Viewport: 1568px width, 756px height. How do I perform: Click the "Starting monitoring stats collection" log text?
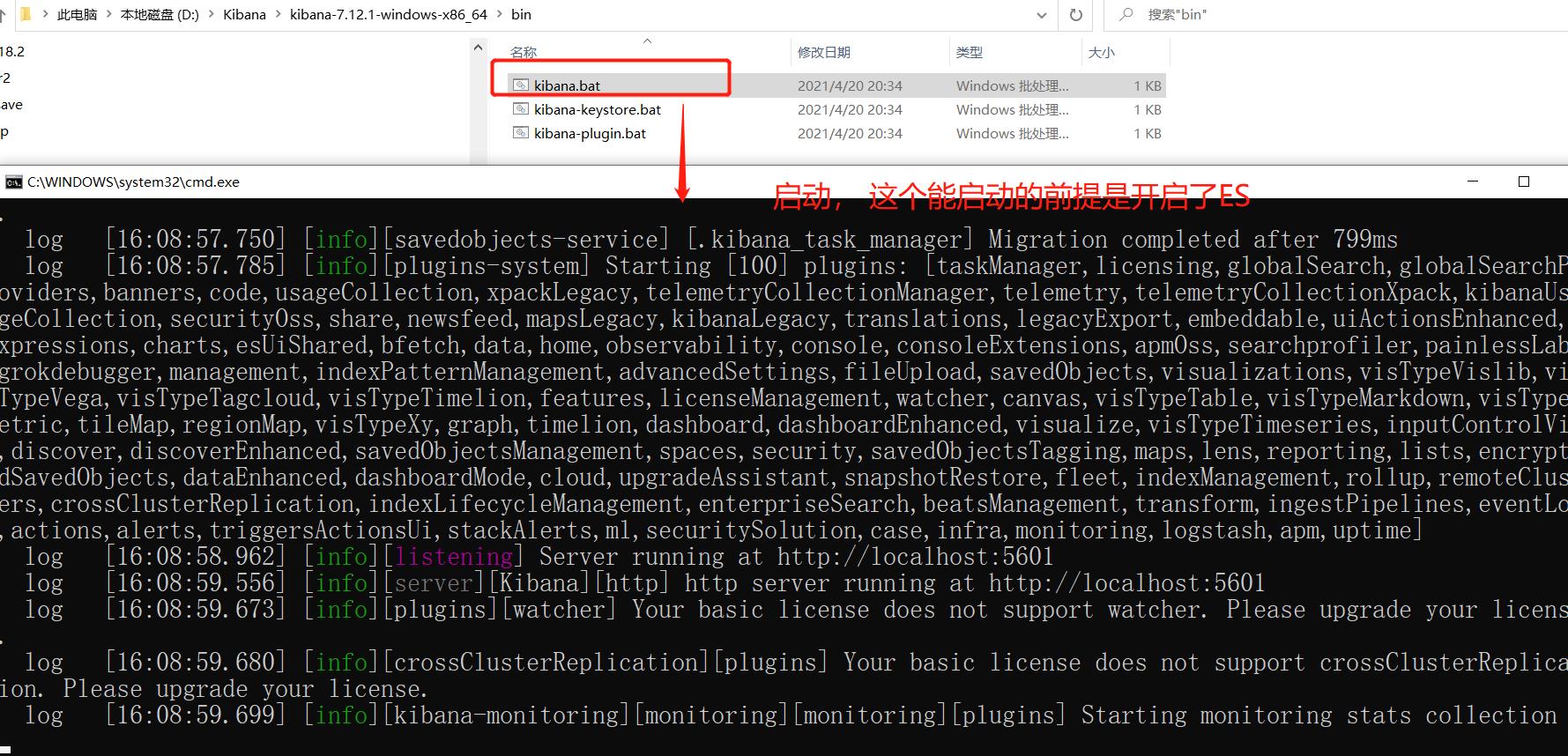[1319, 715]
